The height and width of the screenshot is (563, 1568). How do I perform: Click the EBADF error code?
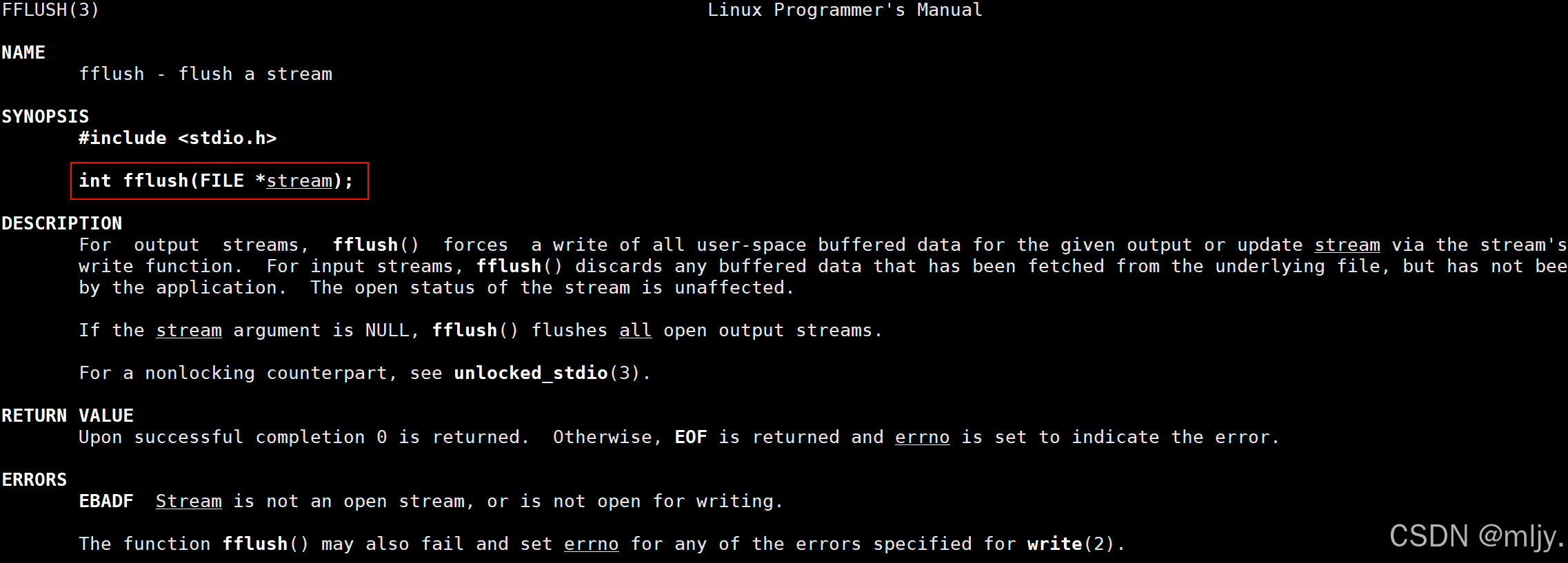(106, 501)
